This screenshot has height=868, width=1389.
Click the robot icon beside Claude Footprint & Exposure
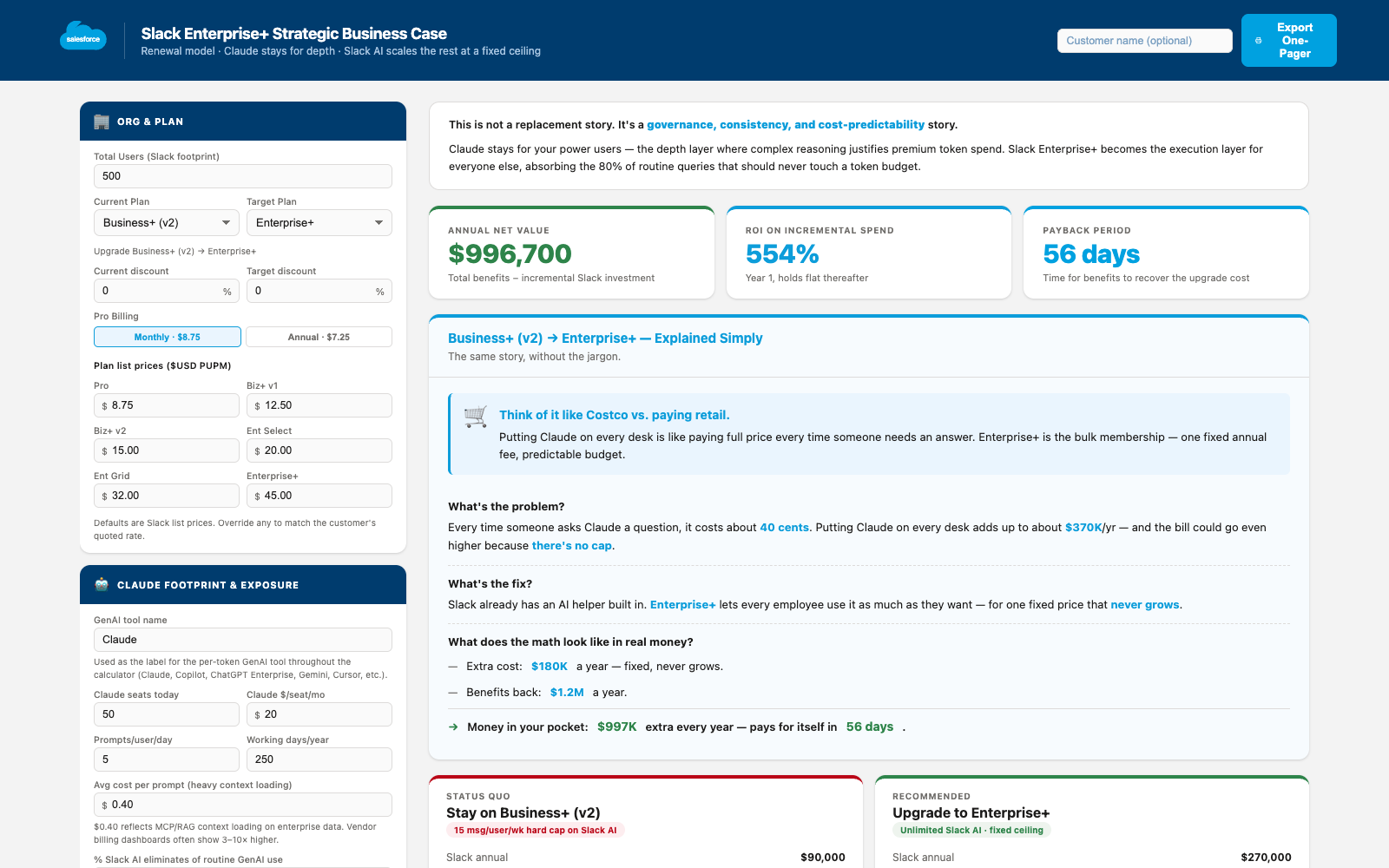tap(102, 585)
